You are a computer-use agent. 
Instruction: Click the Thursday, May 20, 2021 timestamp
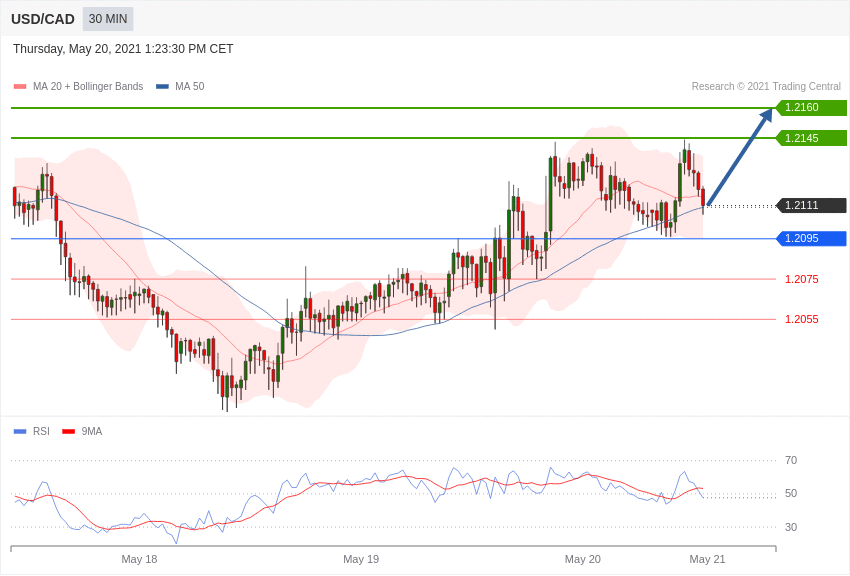point(123,49)
